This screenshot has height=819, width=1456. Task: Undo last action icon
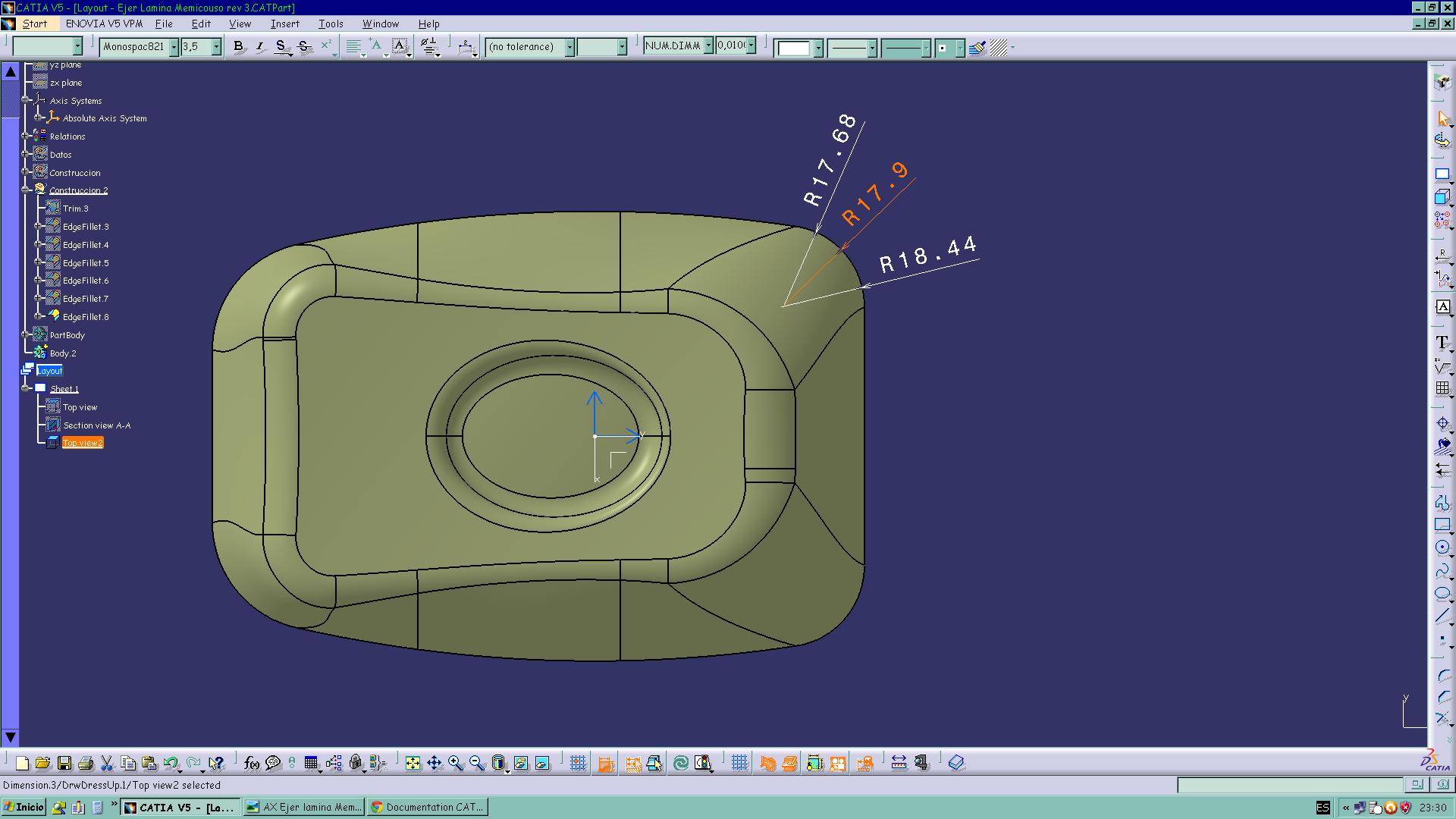(x=171, y=763)
